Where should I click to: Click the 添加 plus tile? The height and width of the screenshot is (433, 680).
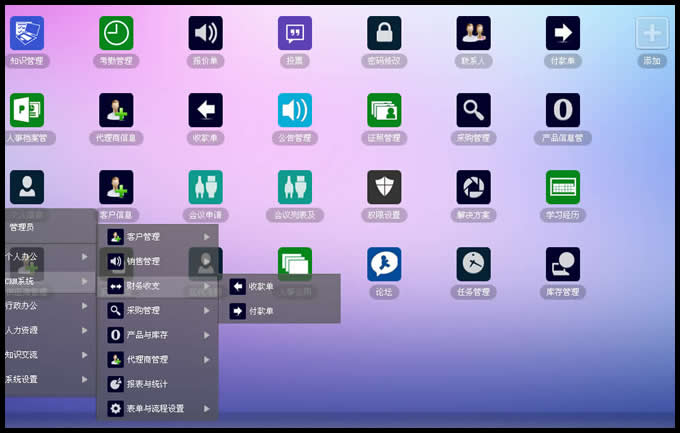(652, 33)
